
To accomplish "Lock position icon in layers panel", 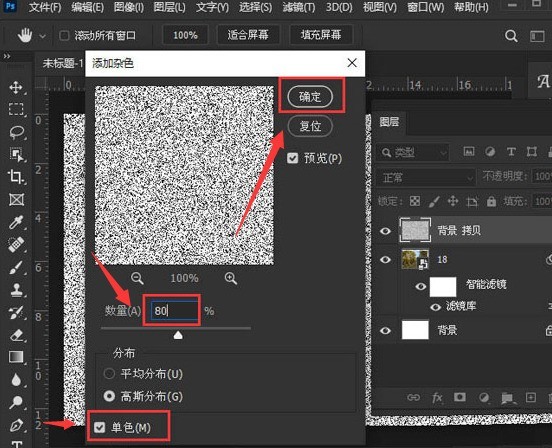I will click(453, 201).
